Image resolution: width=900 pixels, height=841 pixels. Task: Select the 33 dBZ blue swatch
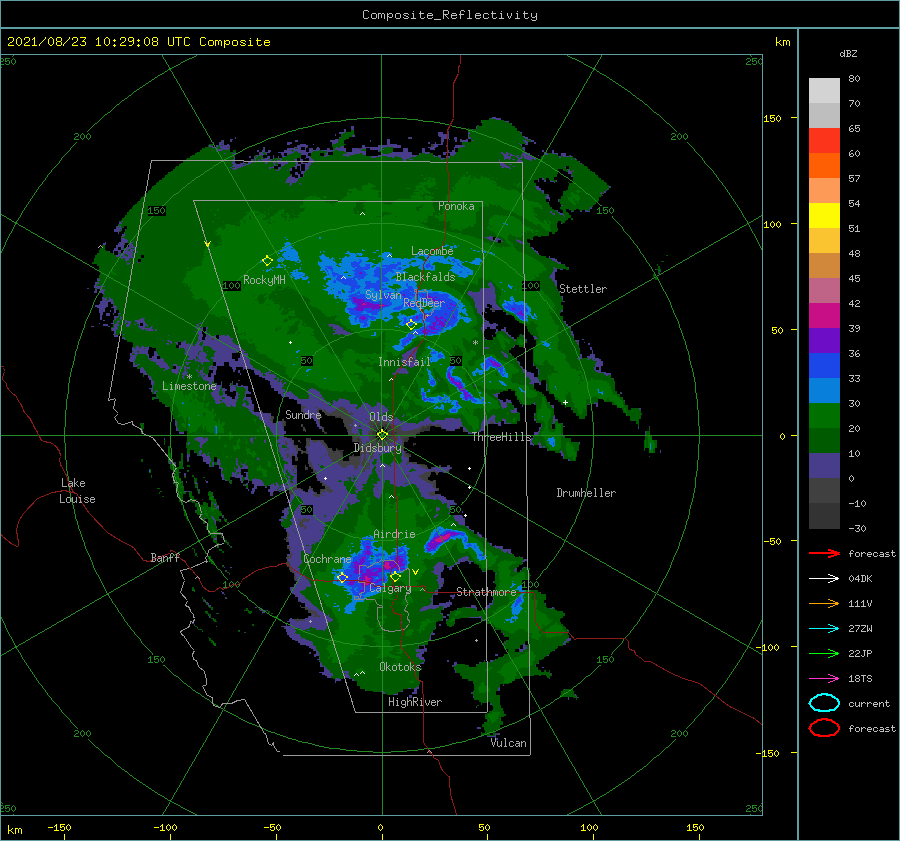tap(824, 366)
